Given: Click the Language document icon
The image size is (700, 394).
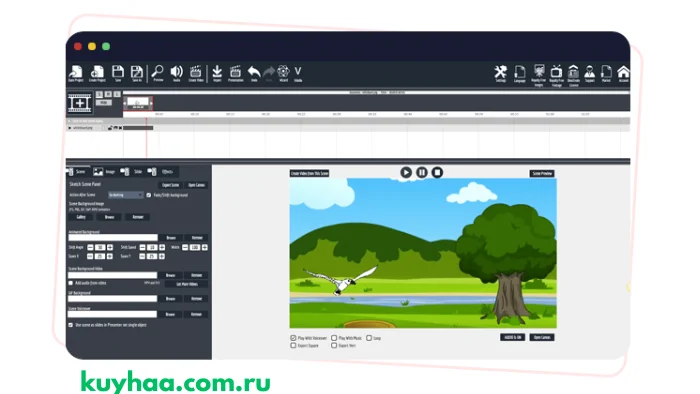Looking at the screenshot, I should 520,74.
